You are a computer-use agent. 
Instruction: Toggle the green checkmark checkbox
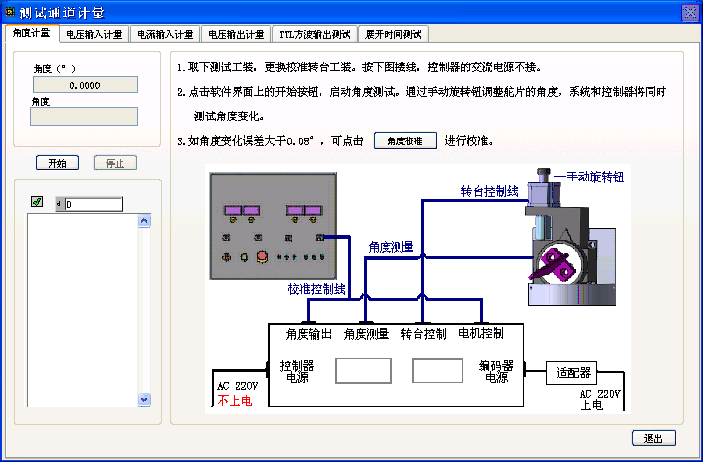coord(37,202)
